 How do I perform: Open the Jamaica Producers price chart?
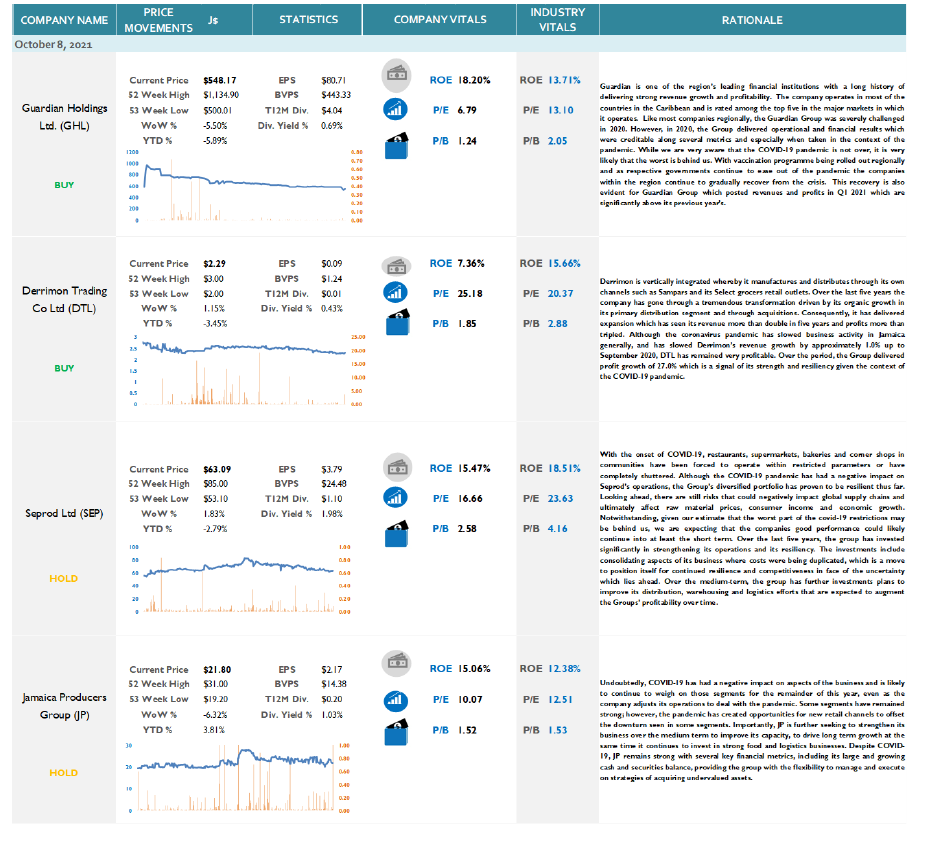point(238,778)
